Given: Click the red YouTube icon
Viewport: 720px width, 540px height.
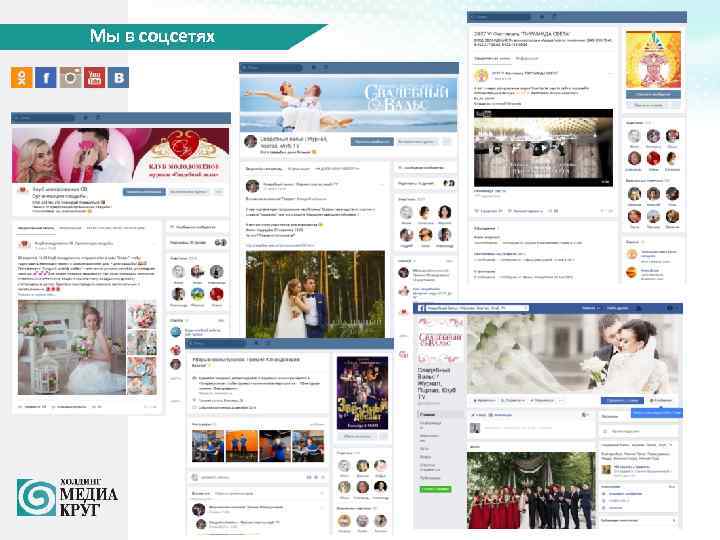Looking at the screenshot, I should point(94,77).
